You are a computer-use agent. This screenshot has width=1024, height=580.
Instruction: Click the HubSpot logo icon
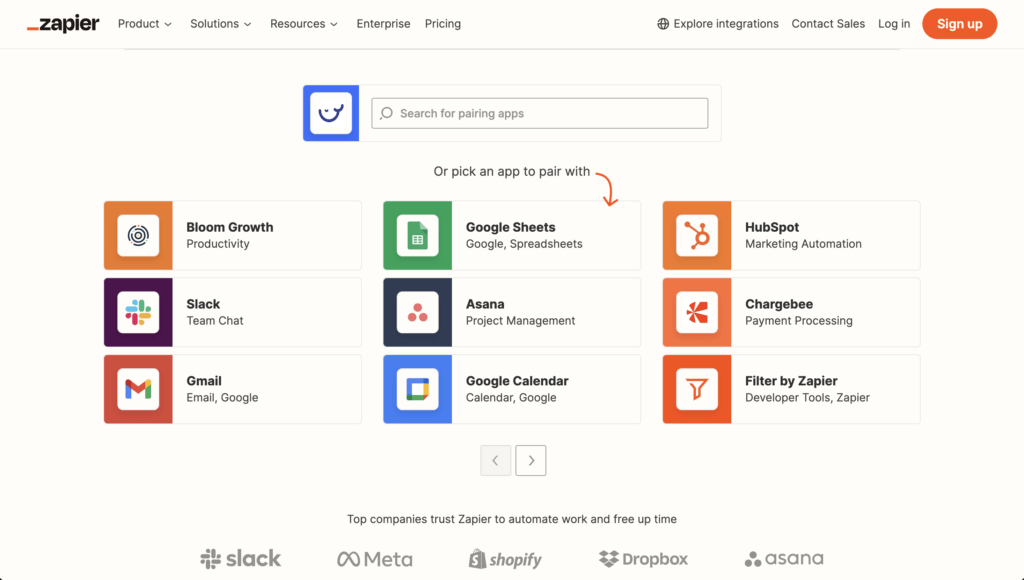696,236
